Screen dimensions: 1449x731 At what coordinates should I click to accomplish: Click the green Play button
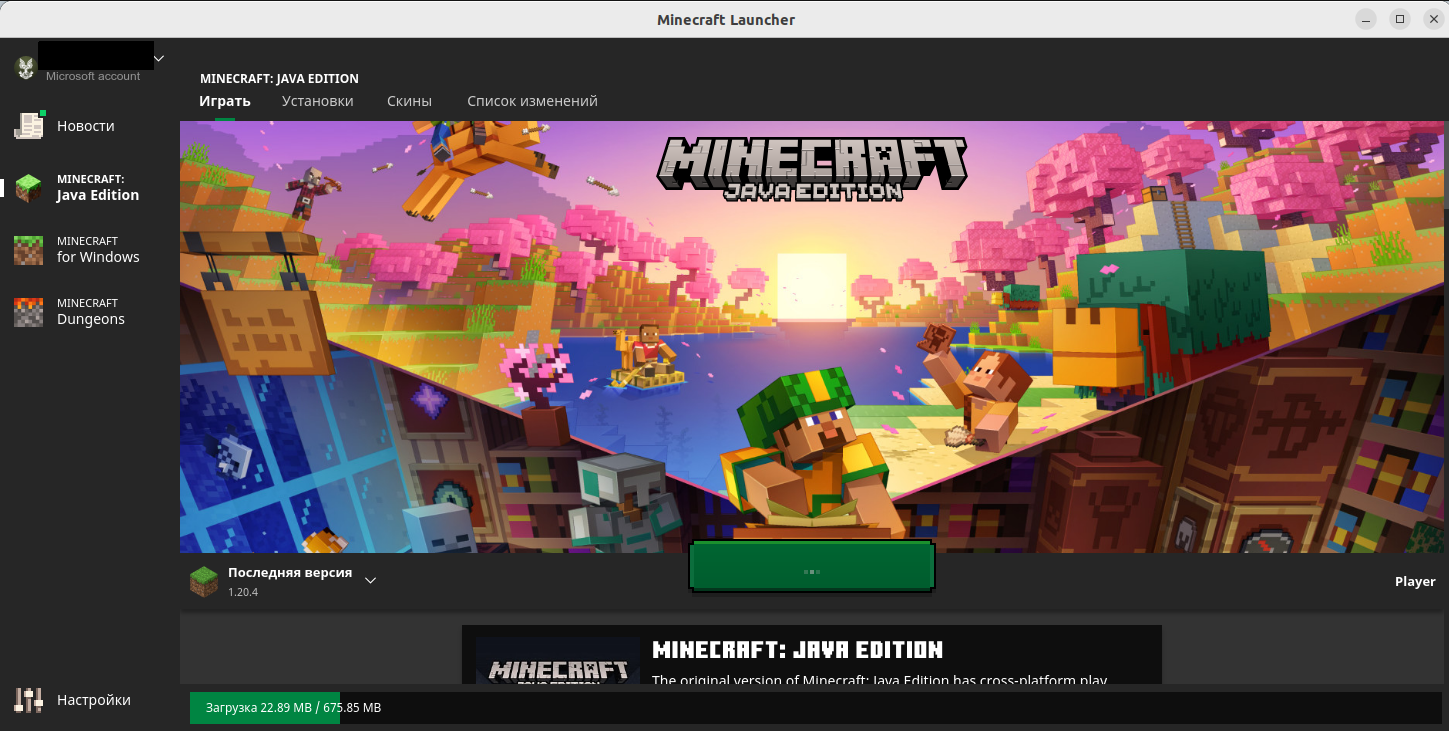tap(812, 567)
